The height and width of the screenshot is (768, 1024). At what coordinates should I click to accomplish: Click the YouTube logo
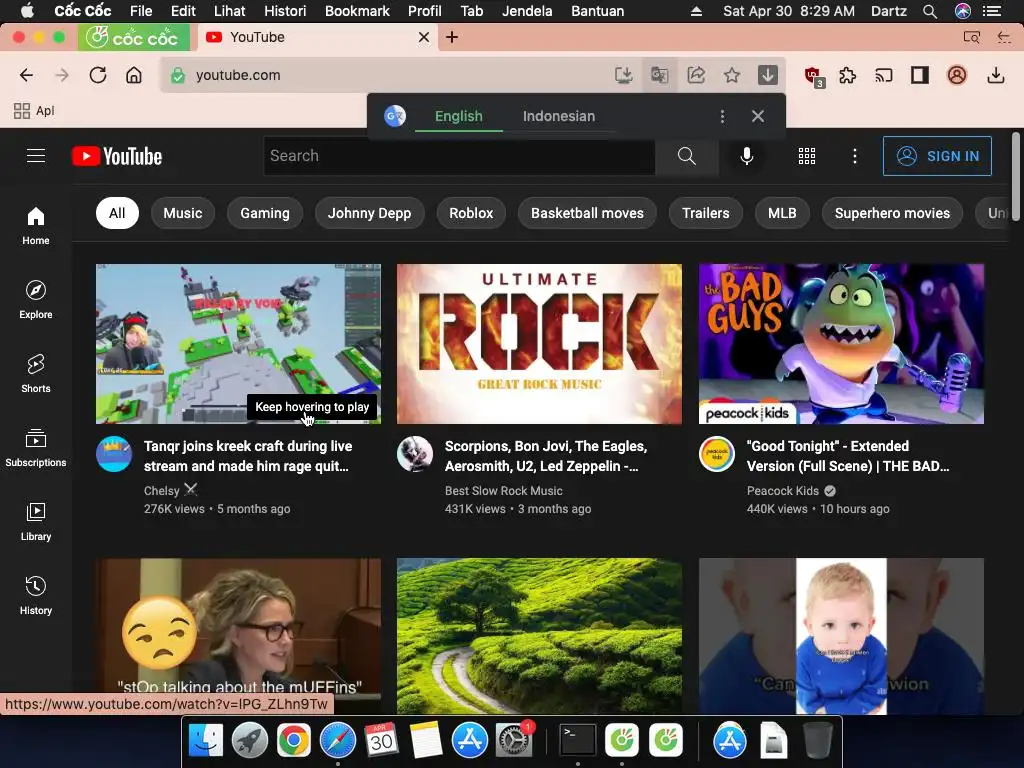pyautogui.click(x=117, y=156)
